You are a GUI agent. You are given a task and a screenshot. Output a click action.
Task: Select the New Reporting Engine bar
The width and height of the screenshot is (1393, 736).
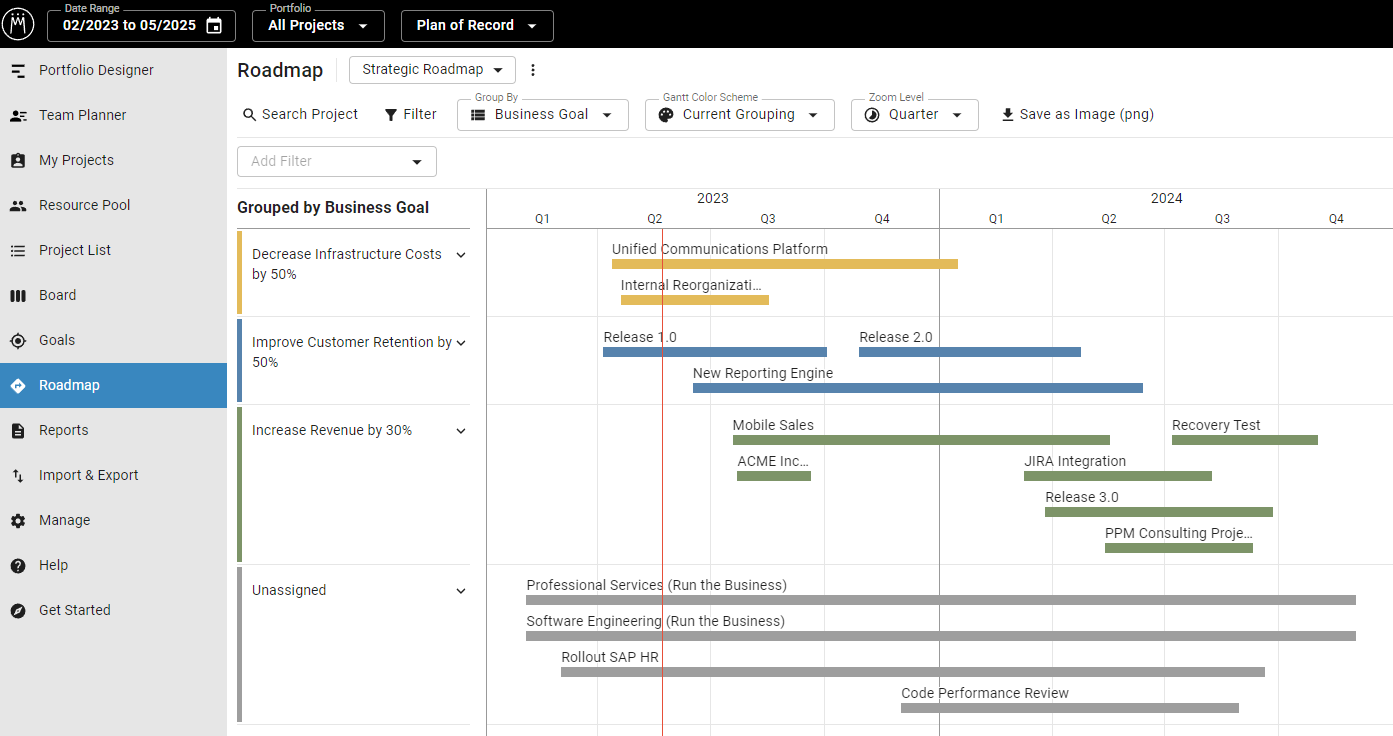[x=918, y=388]
